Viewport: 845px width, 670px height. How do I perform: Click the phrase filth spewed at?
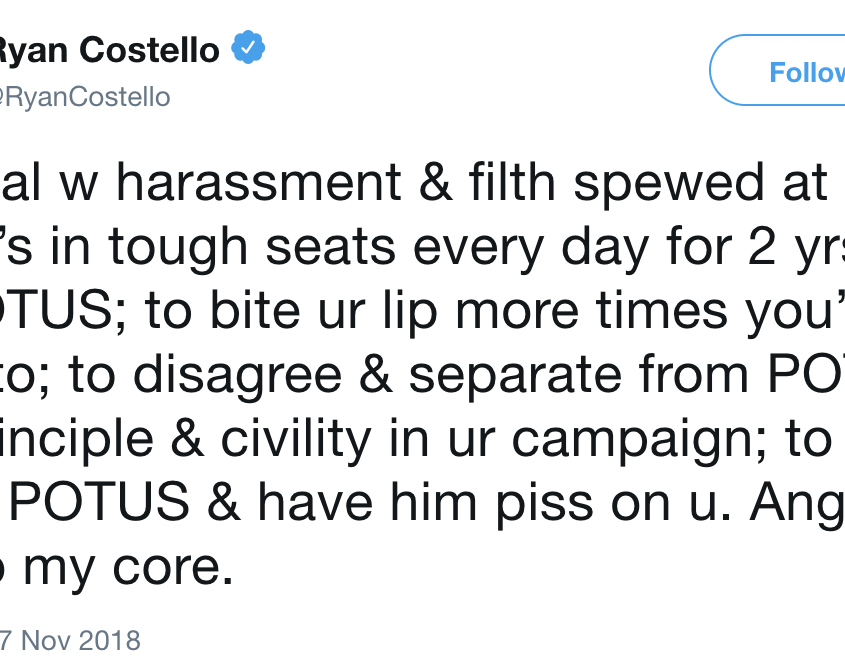(x=648, y=183)
